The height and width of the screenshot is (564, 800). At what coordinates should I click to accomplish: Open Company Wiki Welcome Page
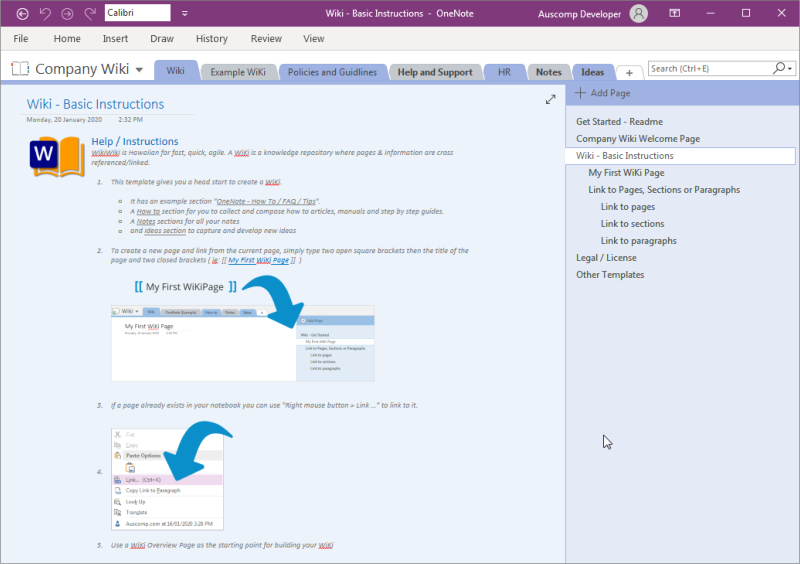(638, 139)
